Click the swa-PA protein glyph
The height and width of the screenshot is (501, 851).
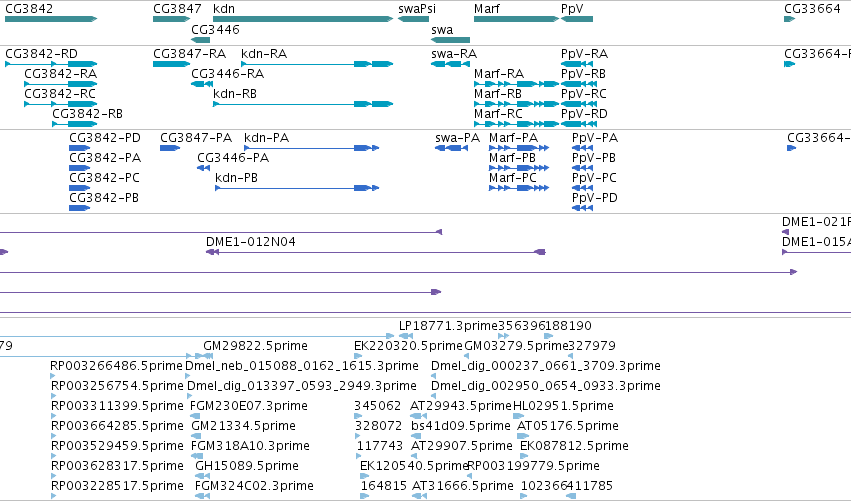point(452,148)
